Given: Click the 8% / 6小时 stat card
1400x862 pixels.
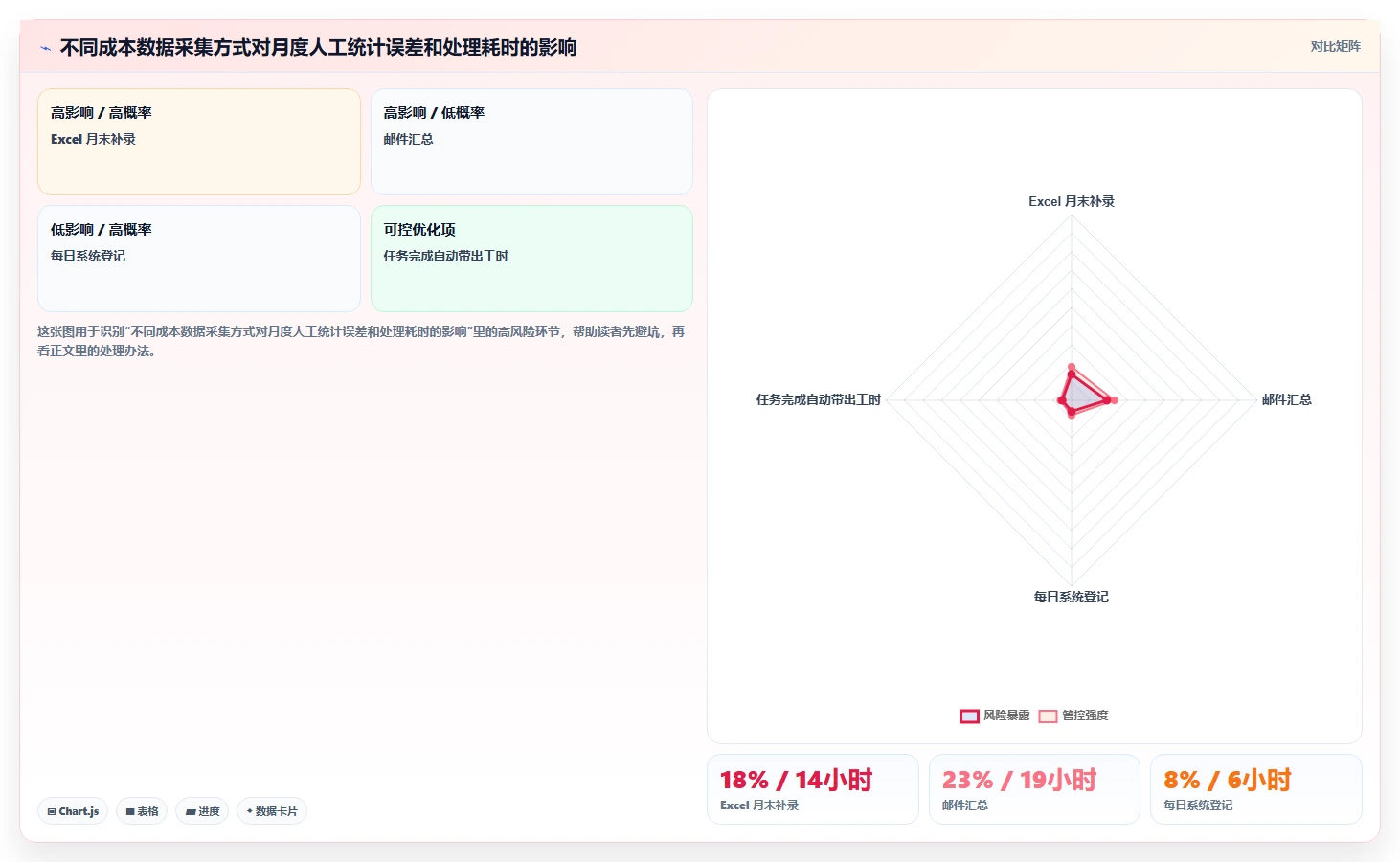Looking at the screenshot, I should pyautogui.click(x=1256, y=789).
